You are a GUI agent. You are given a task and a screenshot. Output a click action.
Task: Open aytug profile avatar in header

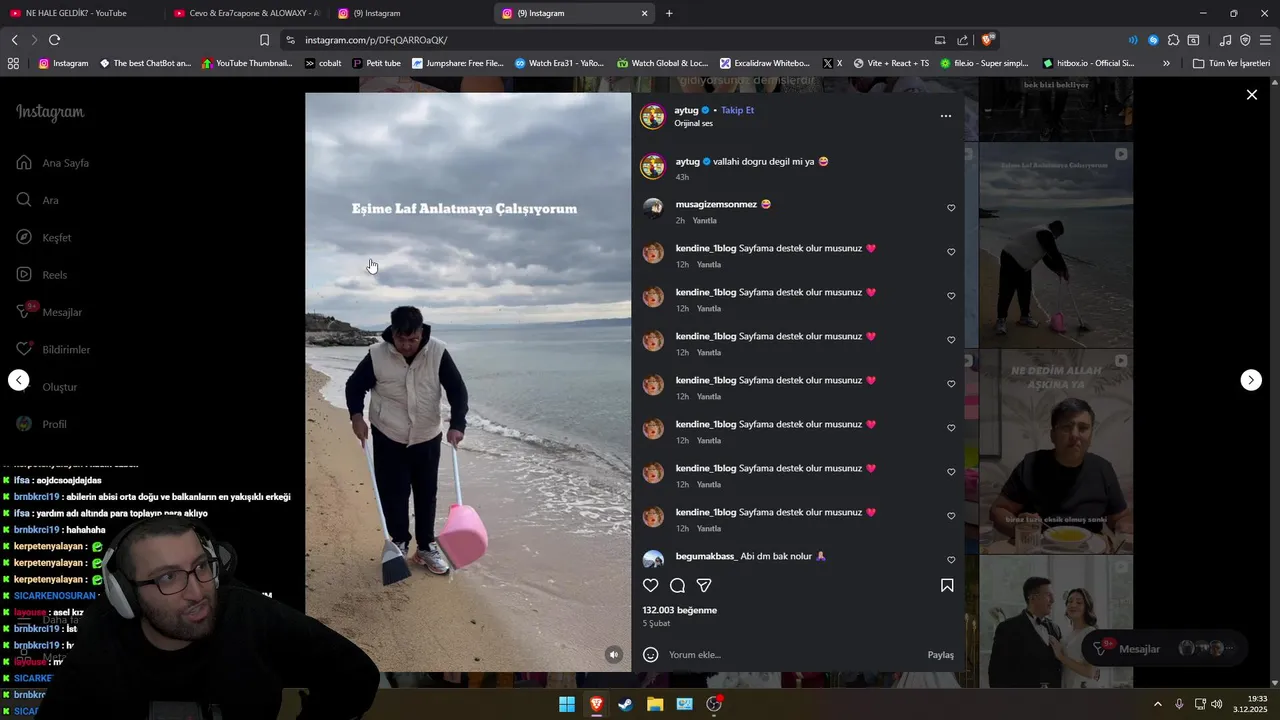pos(653,117)
